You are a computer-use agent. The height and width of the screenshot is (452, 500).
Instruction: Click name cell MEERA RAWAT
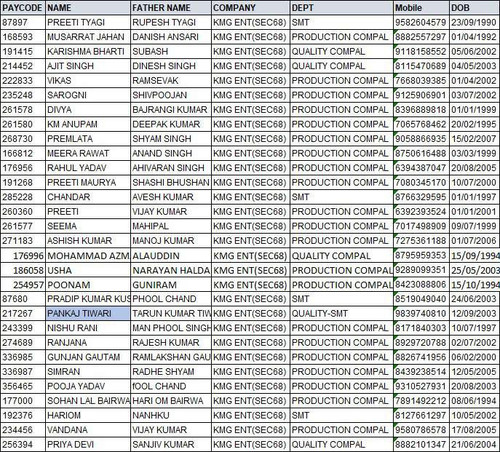88,153
